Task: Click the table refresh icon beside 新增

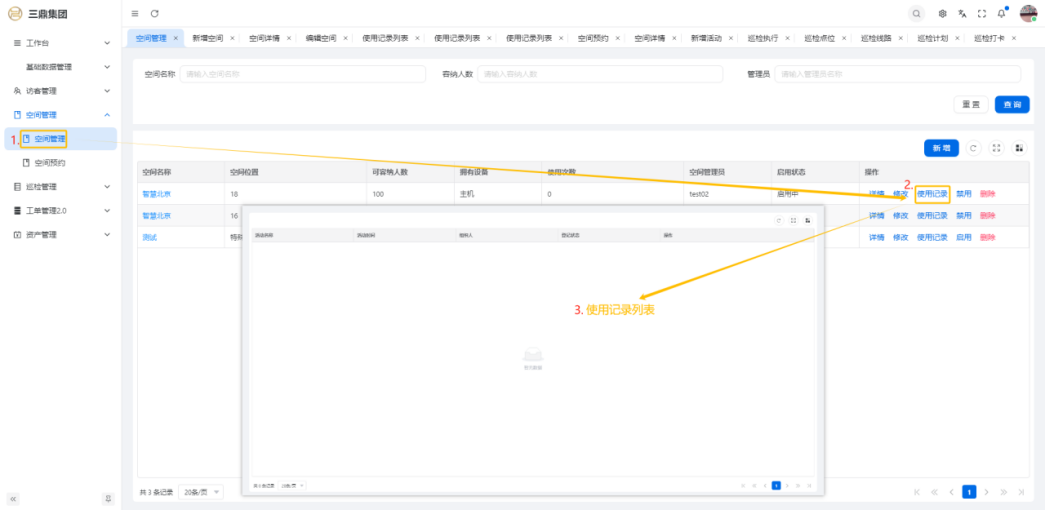Action: pos(973,148)
